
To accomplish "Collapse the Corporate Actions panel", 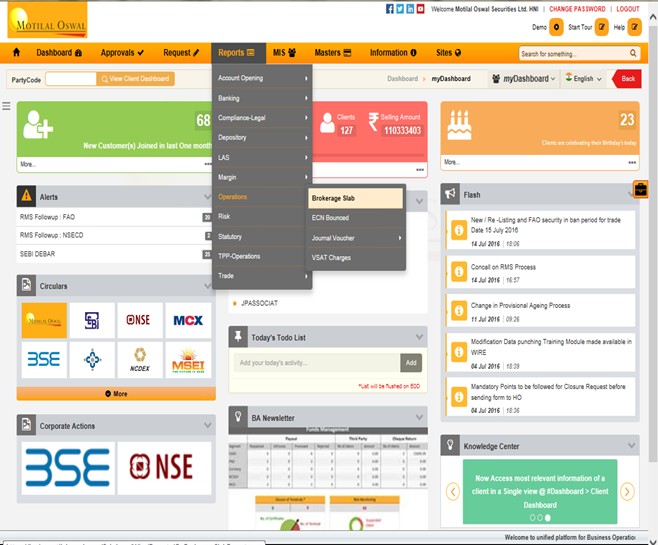I will 207,425.
